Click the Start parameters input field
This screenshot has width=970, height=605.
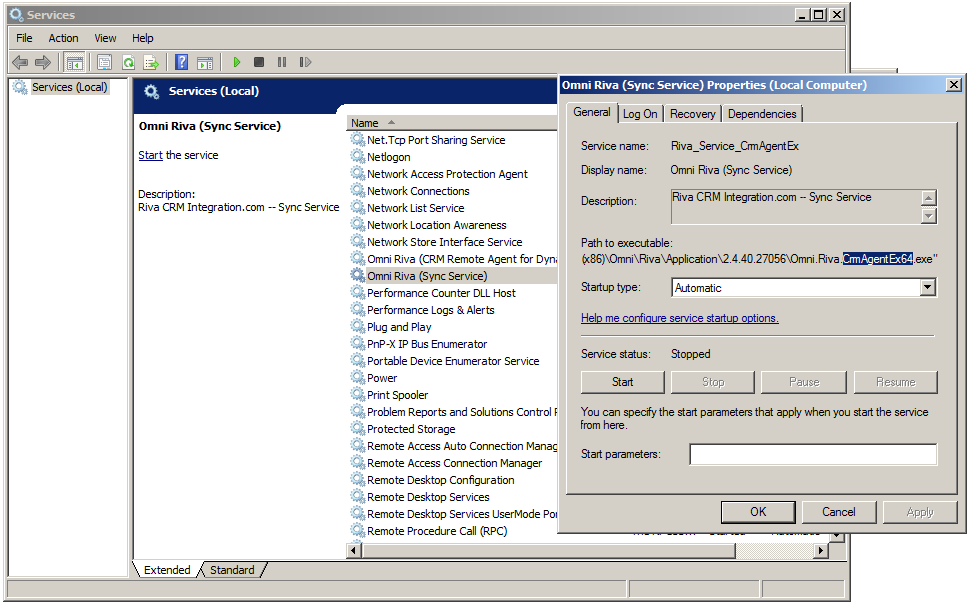tap(813, 454)
